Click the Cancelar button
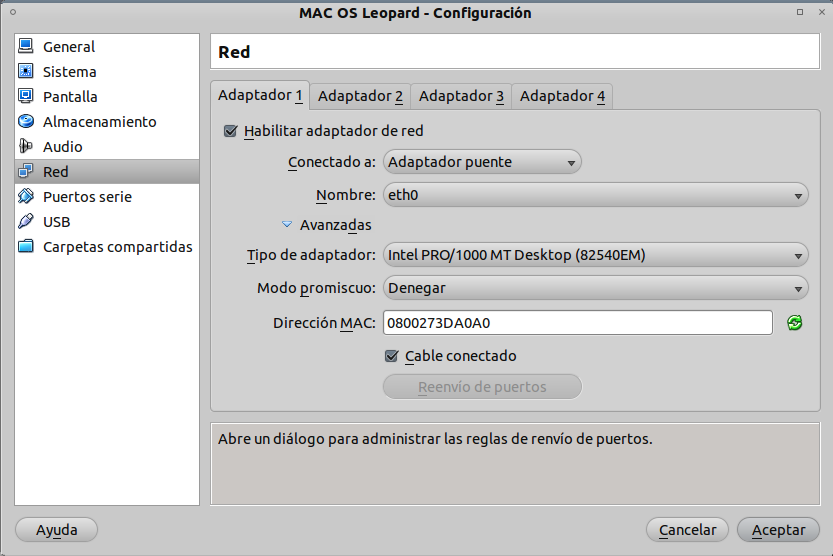Image resolution: width=833 pixels, height=556 pixels. (687, 530)
